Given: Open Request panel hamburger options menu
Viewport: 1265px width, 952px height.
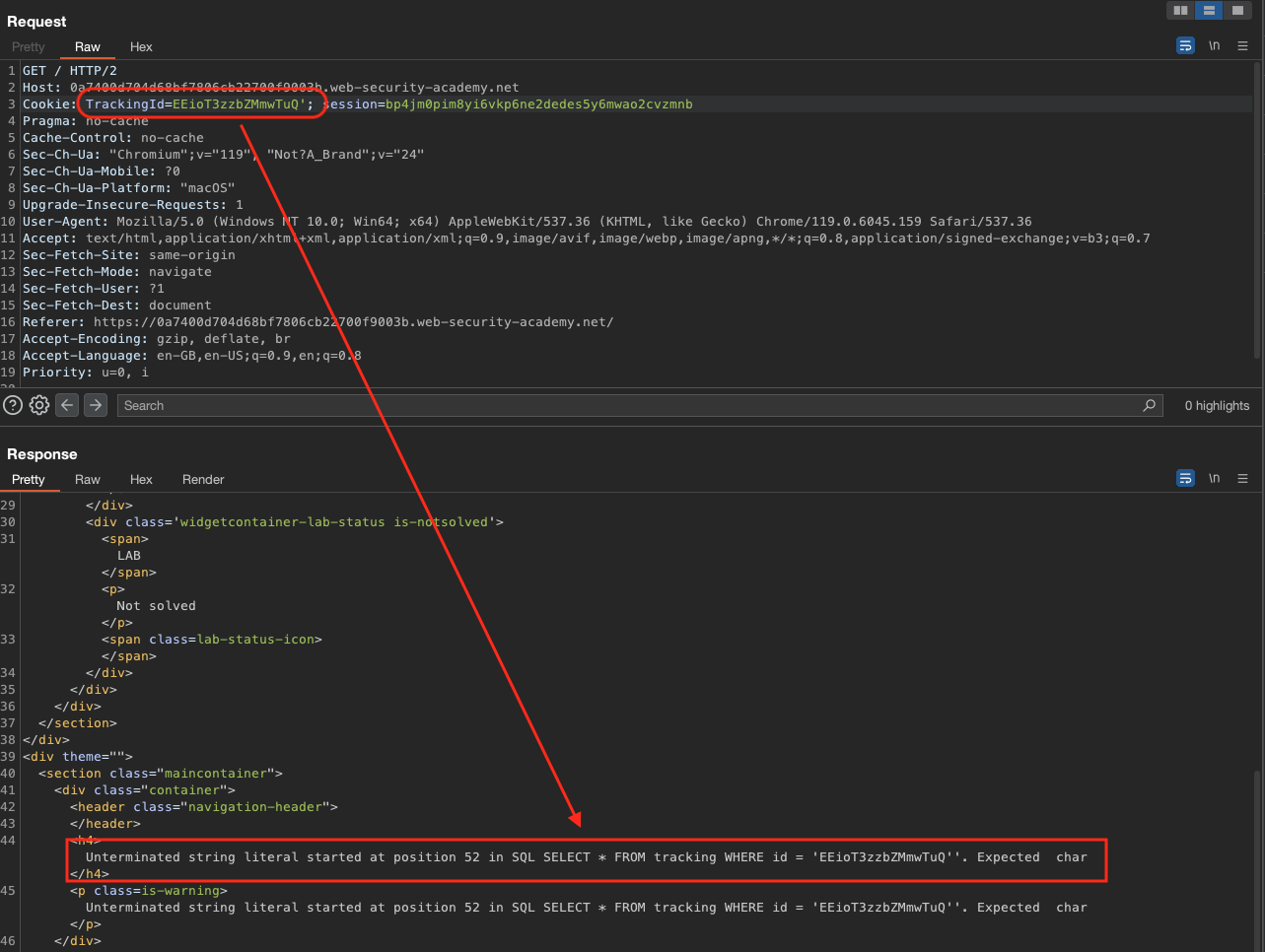Looking at the screenshot, I should pos(1242,46).
